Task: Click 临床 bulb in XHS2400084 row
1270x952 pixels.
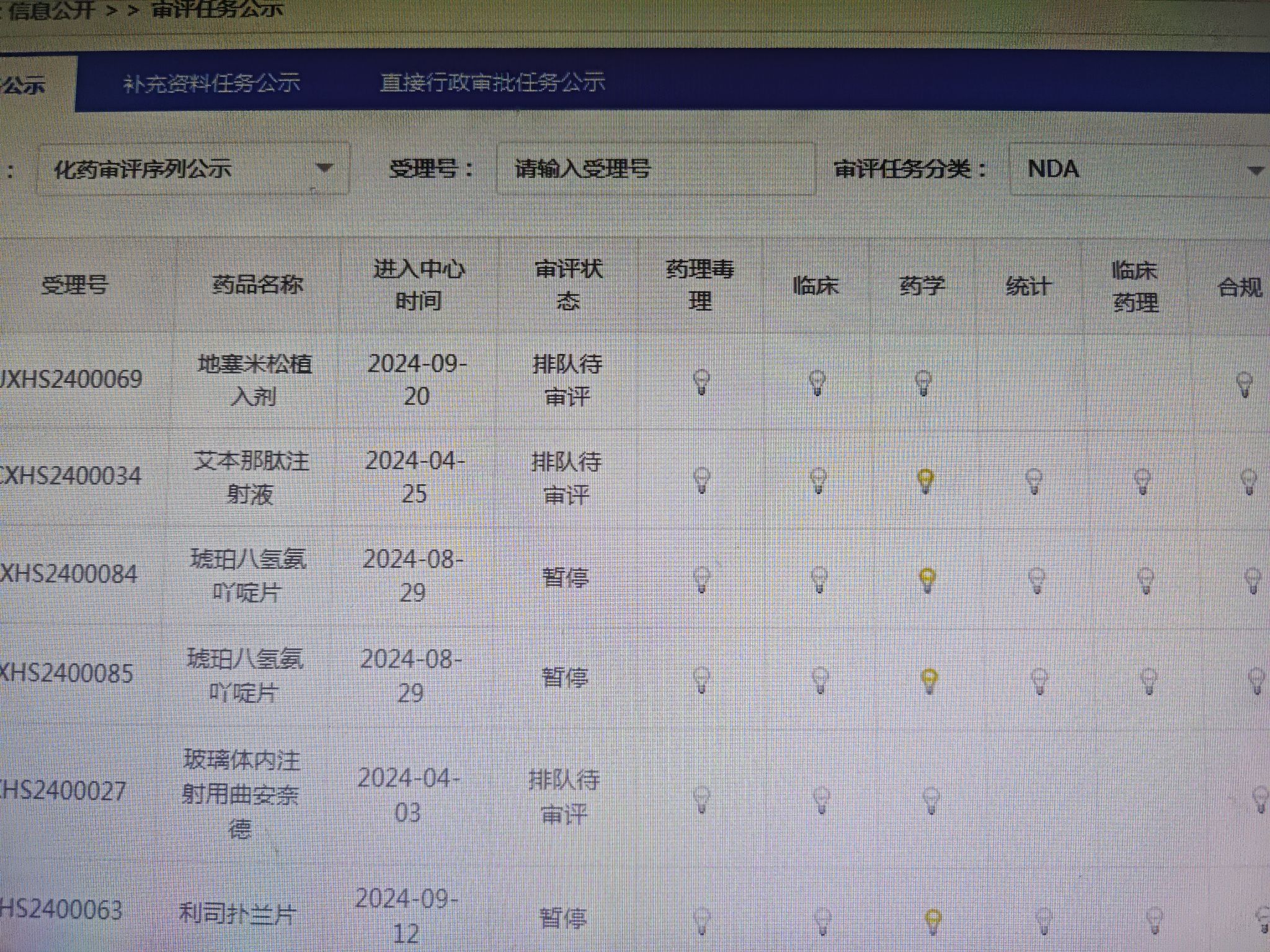Action: pos(819,580)
